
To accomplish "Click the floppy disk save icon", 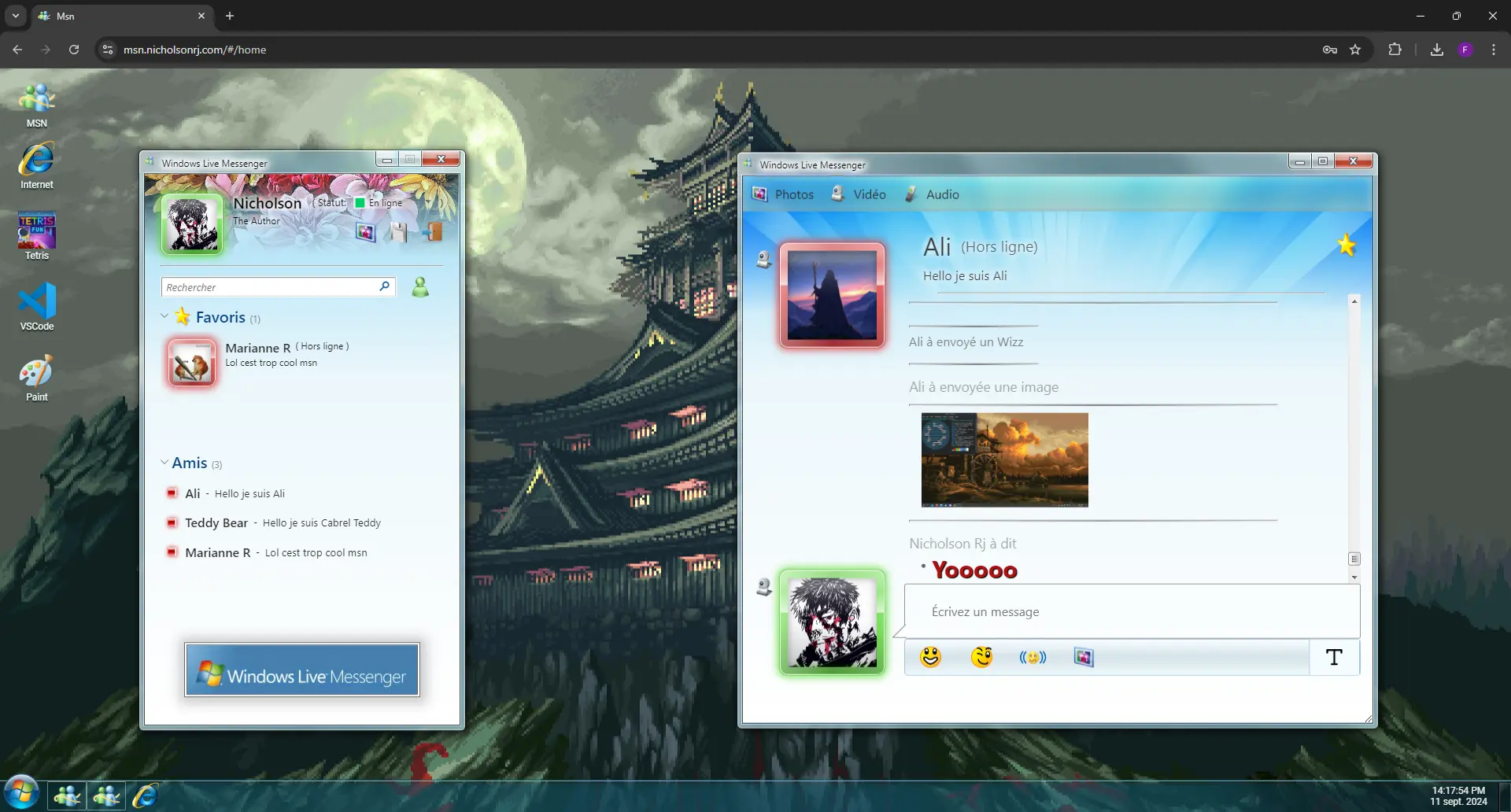I will 399,231.
